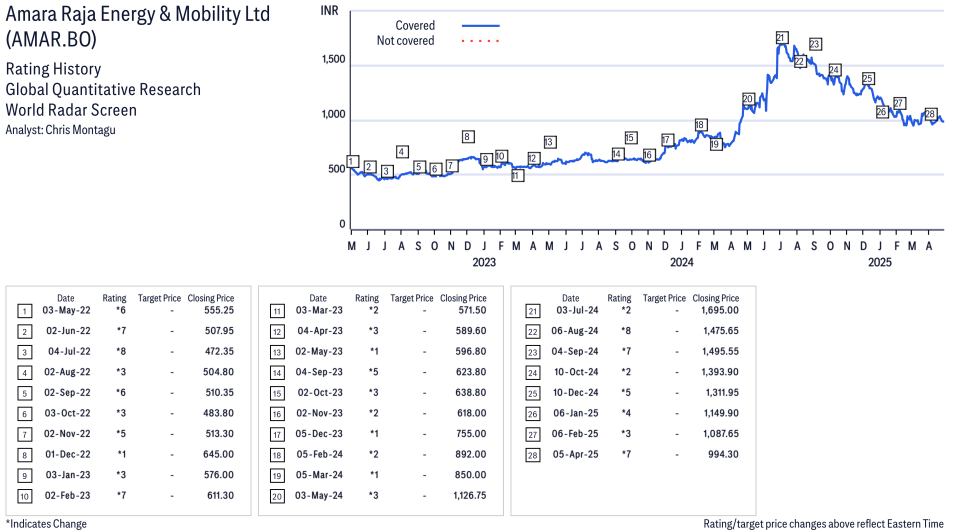
Task: Click row number box 17 in table
Action: point(277,434)
